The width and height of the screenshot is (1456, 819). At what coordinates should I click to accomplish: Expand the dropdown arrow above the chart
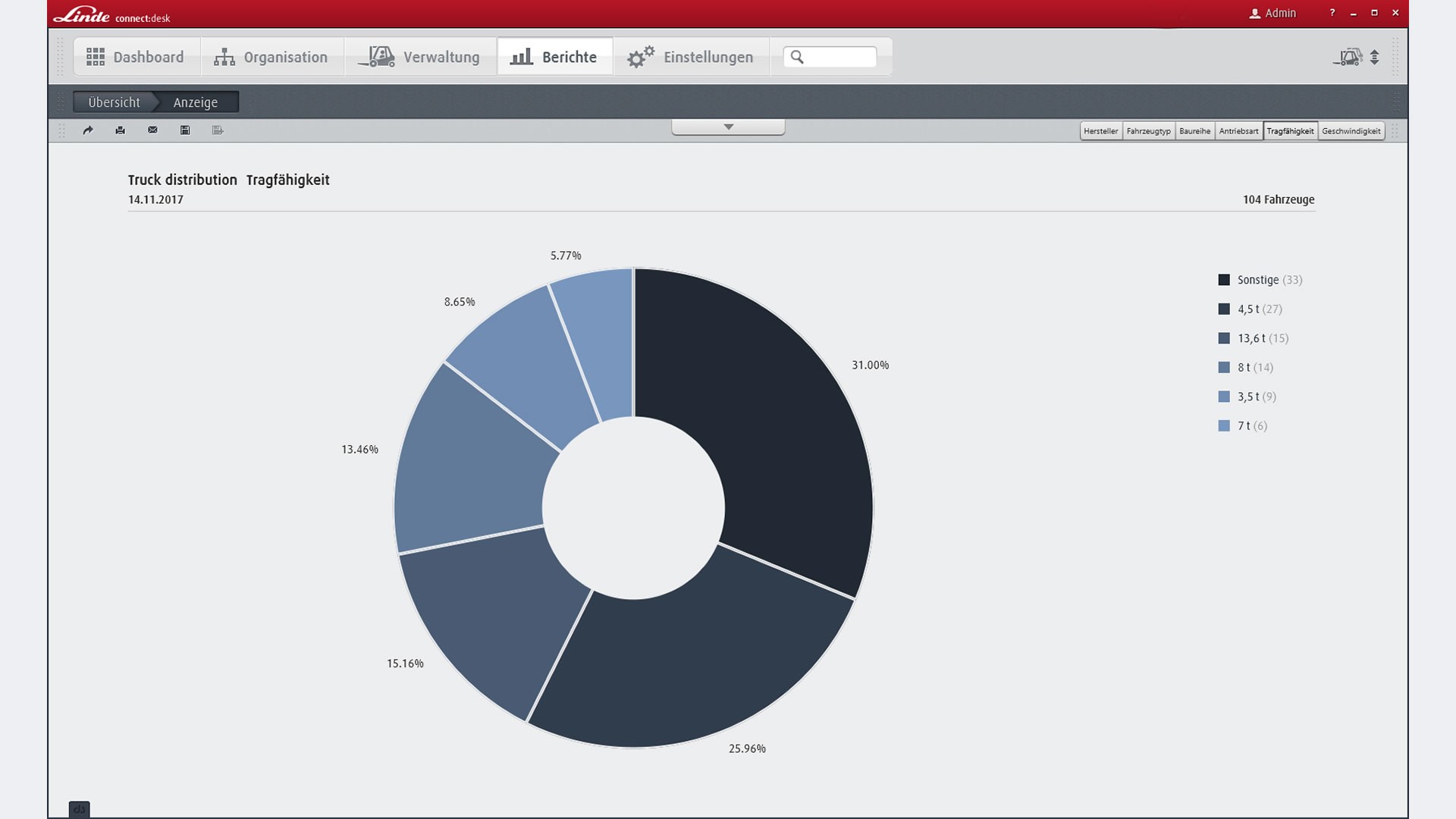[x=728, y=127]
